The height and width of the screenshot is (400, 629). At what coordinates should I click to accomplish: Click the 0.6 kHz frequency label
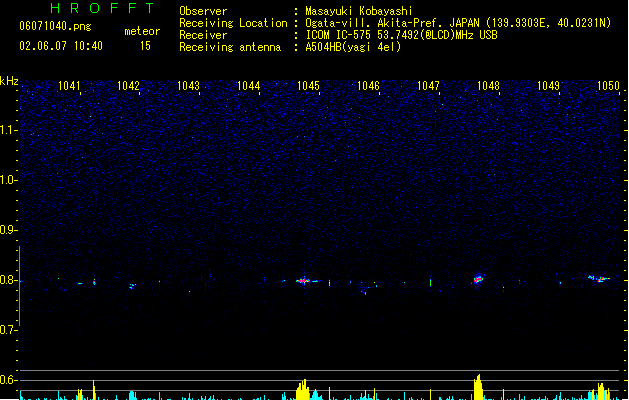8,380
